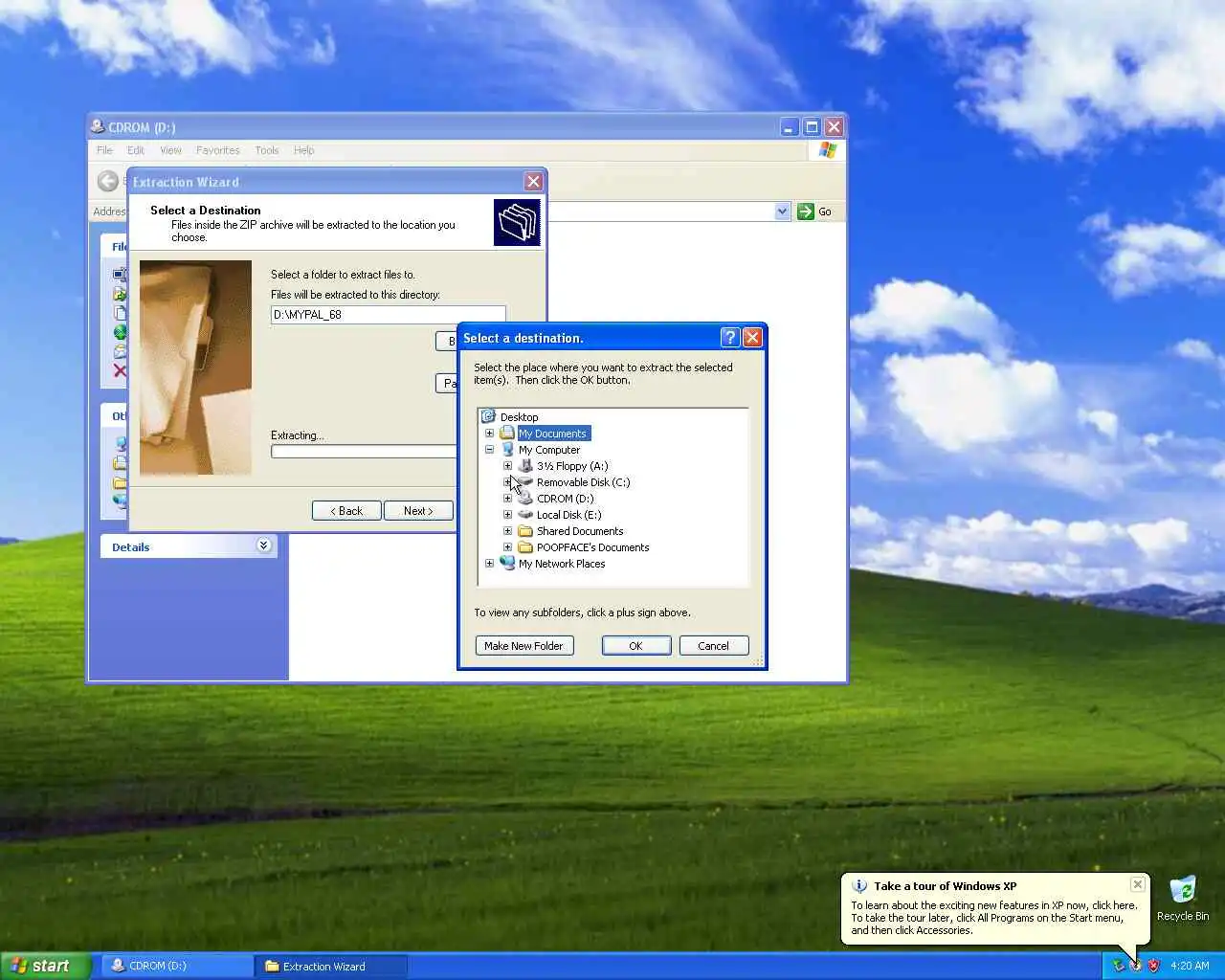Select Removable Disk (C:) in the tree
Screen dimensions: 1225x980
[x=583, y=481]
